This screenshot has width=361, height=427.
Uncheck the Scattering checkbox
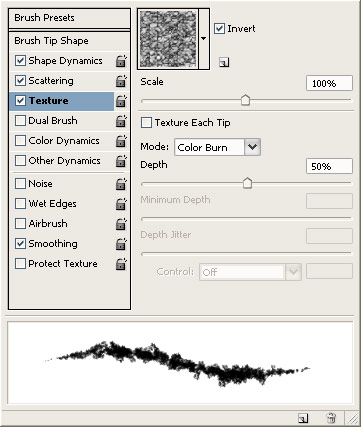click(20, 81)
